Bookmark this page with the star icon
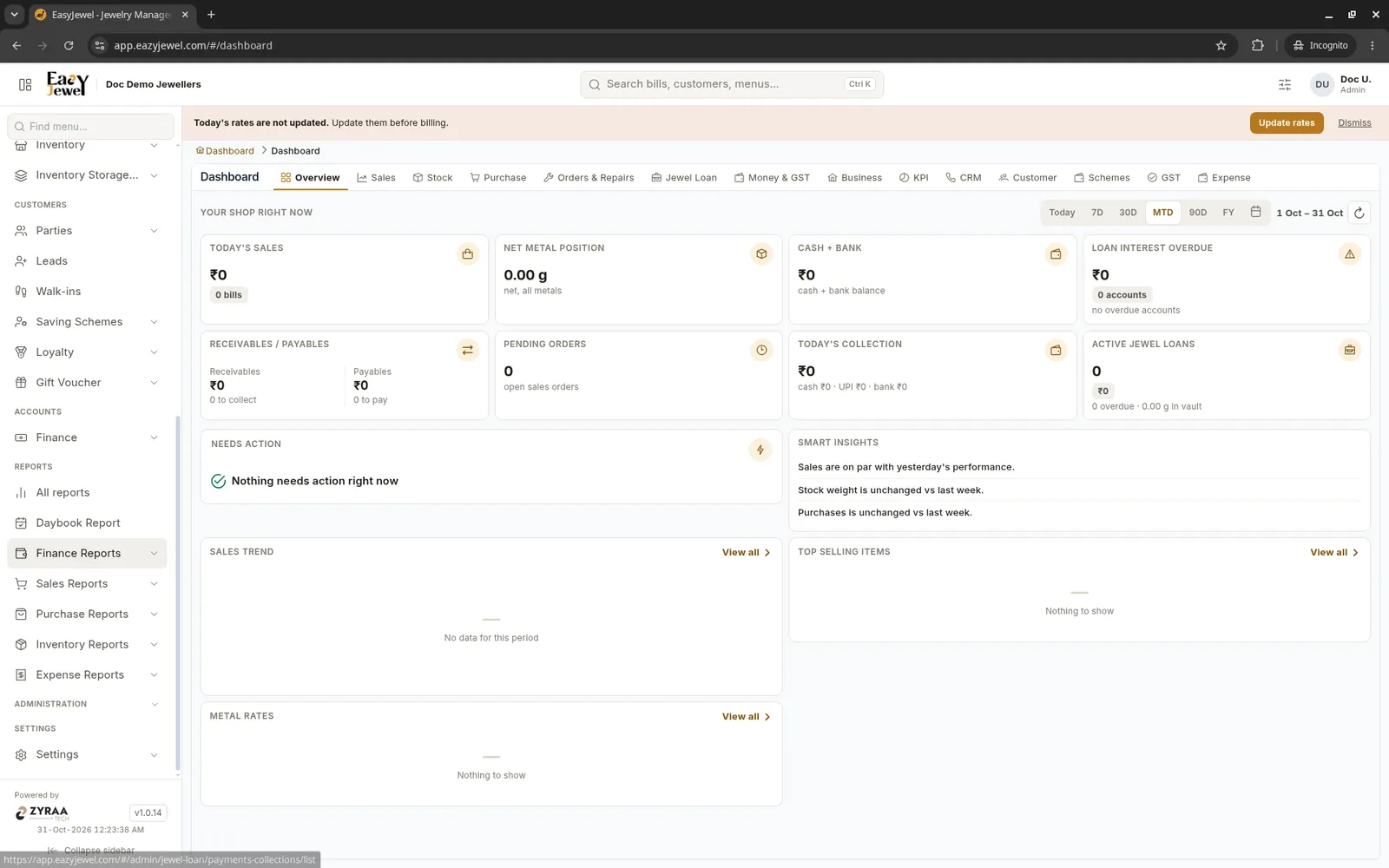The height and width of the screenshot is (868, 1389). [1221, 45]
